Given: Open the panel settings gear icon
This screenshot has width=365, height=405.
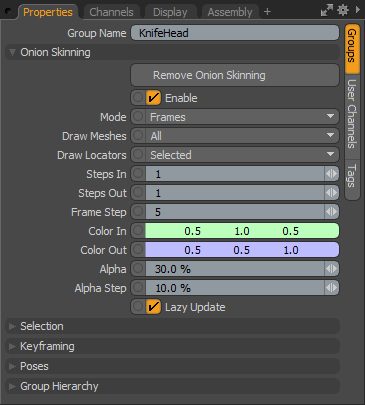Looking at the screenshot, I should pos(343,10).
